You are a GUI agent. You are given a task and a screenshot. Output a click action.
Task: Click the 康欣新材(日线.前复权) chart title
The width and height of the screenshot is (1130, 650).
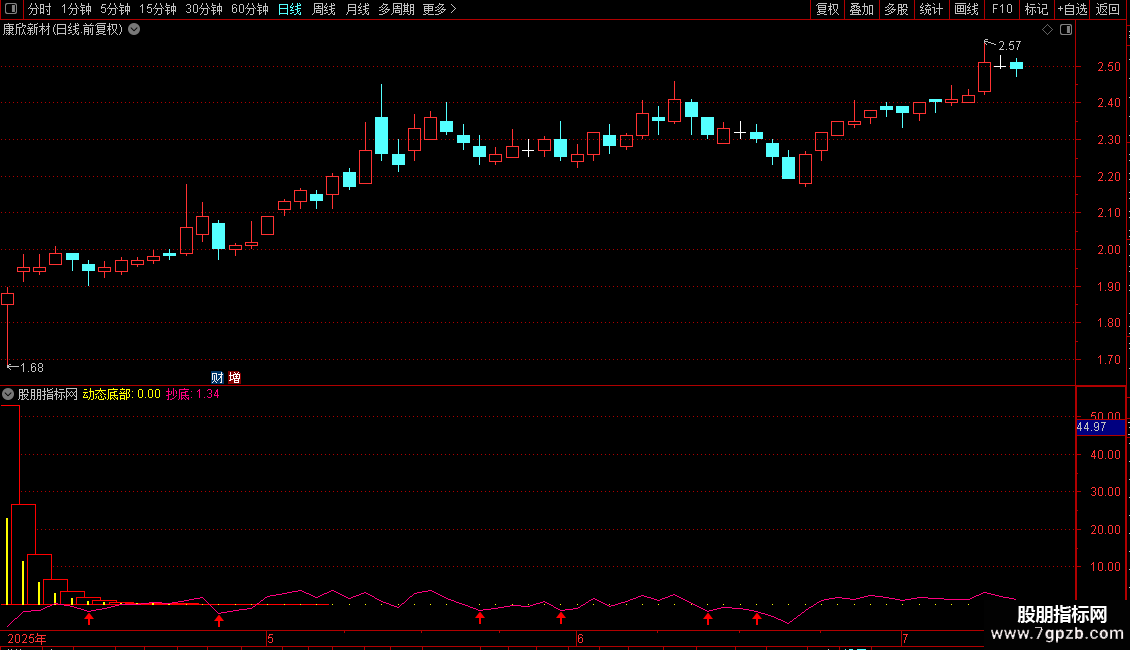[x=63, y=30]
